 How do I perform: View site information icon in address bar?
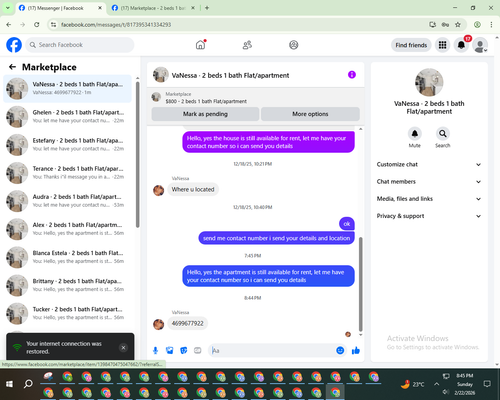tap(53, 24)
